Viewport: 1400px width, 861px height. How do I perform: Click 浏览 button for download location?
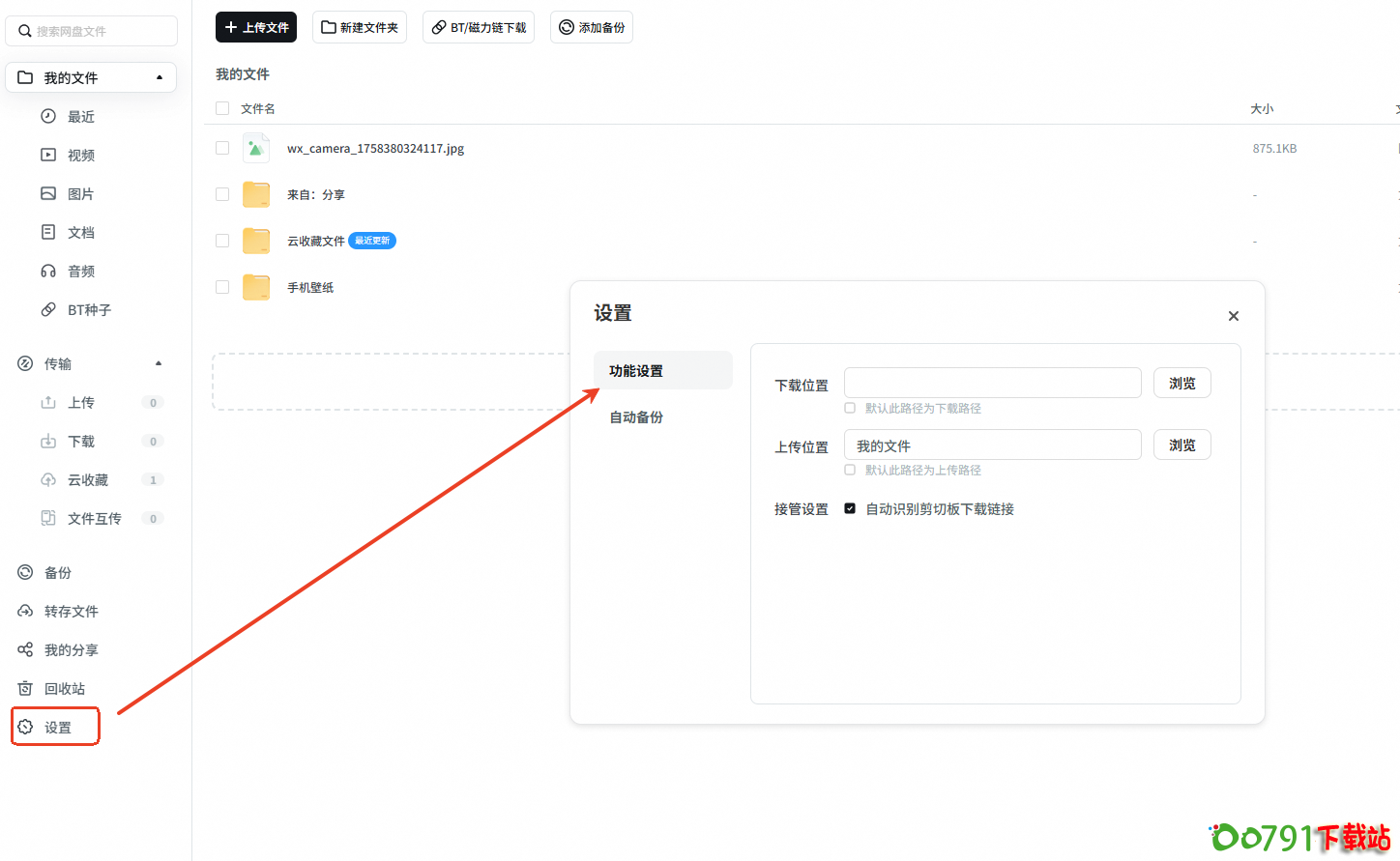(1181, 384)
